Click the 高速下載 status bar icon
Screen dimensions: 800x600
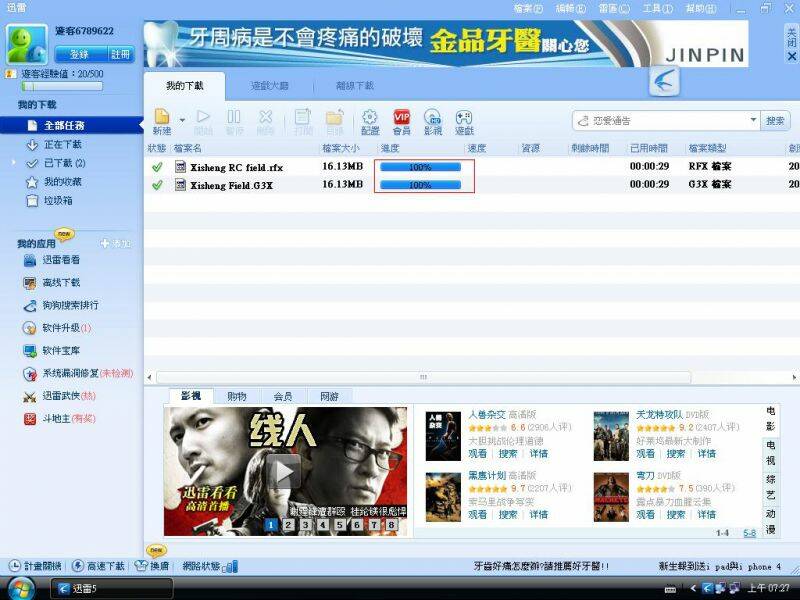(78, 566)
